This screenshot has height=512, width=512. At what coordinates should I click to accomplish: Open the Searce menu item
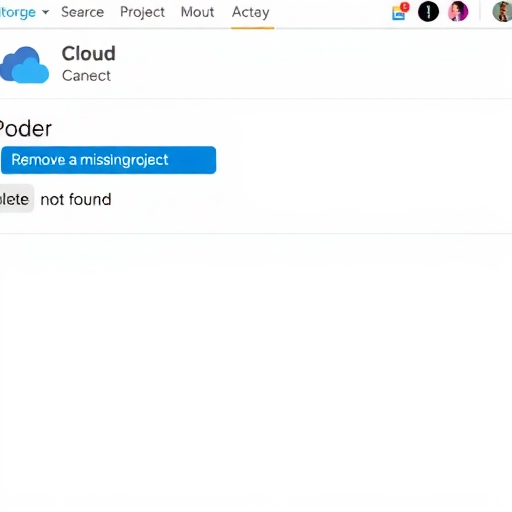tap(83, 12)
